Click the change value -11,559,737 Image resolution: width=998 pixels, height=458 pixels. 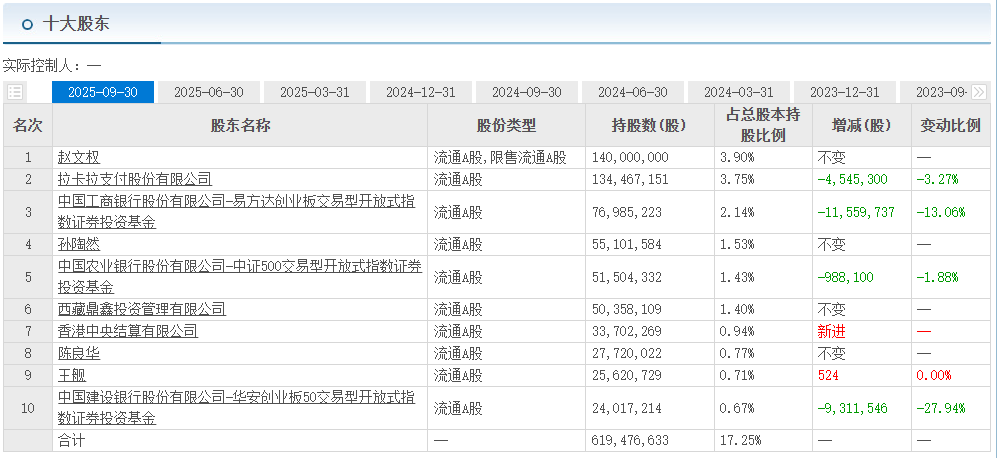(x=856, y=212)
